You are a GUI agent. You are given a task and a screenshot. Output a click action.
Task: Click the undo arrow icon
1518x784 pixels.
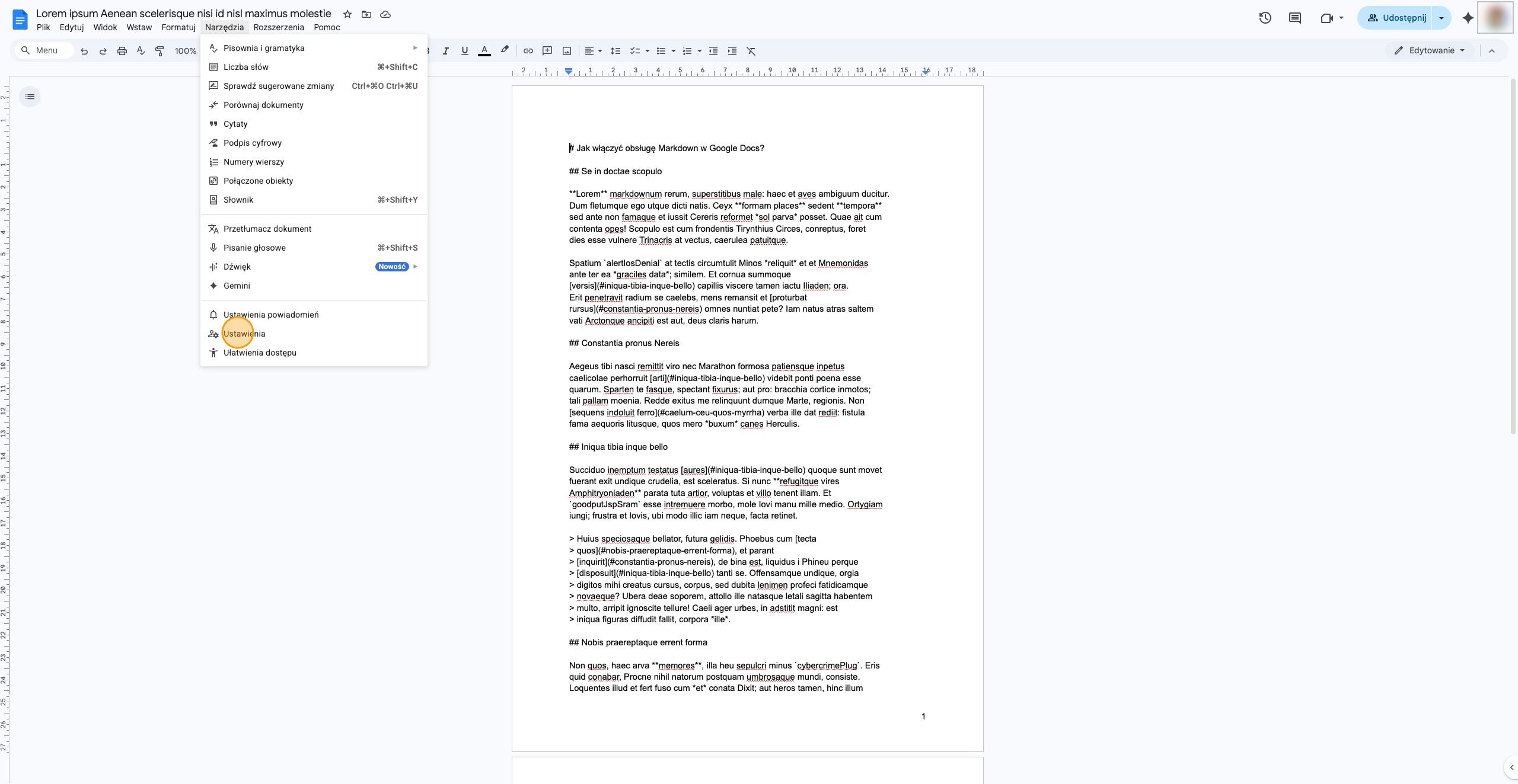[84, 51]
